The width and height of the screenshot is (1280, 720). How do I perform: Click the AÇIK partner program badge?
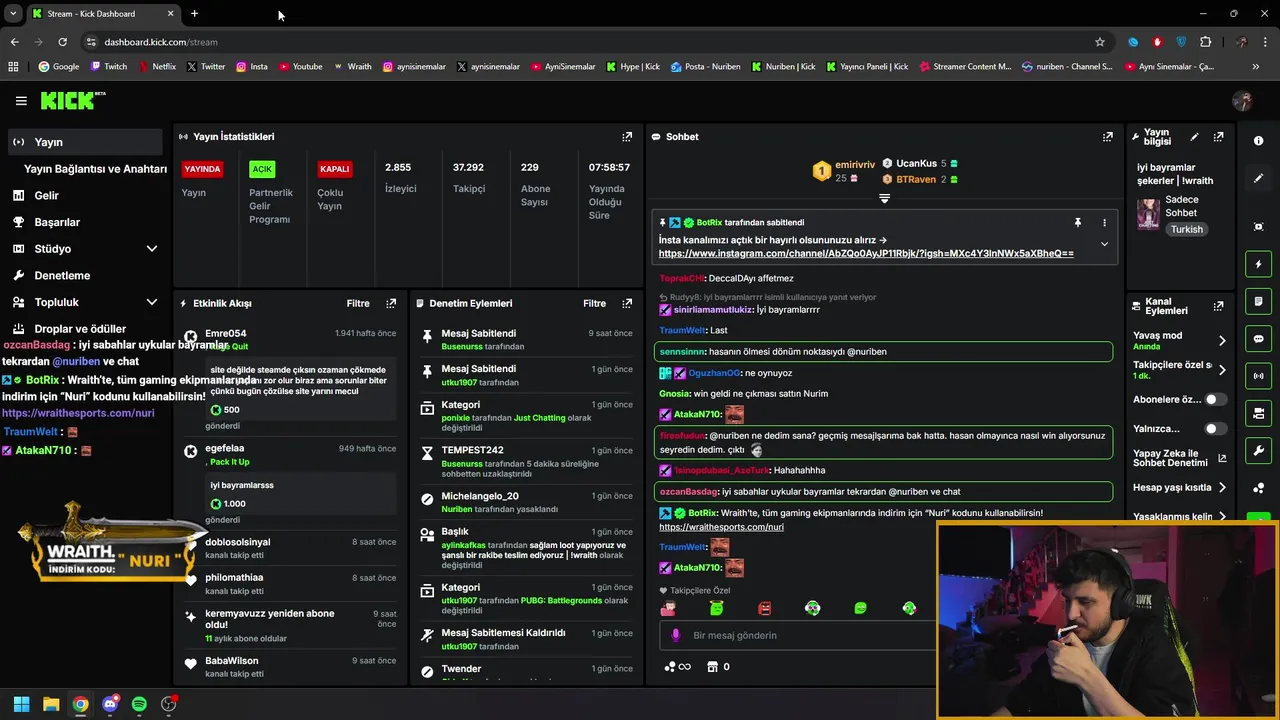[x=262, y=169]
